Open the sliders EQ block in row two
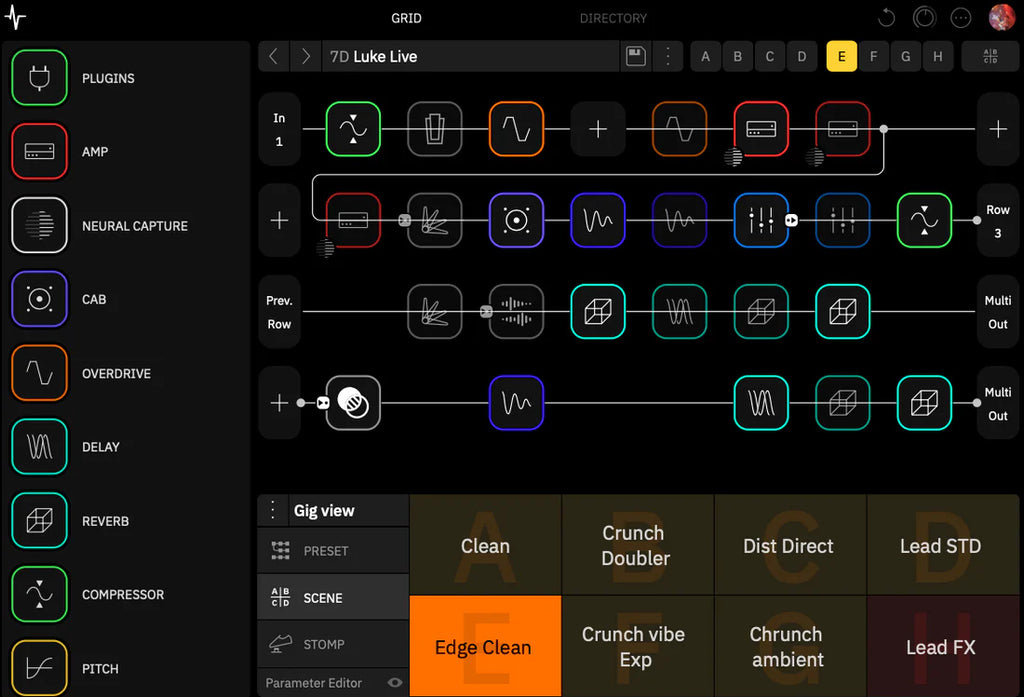The width and height of the screenshot is (1024, 697). [x=761, y=220]
